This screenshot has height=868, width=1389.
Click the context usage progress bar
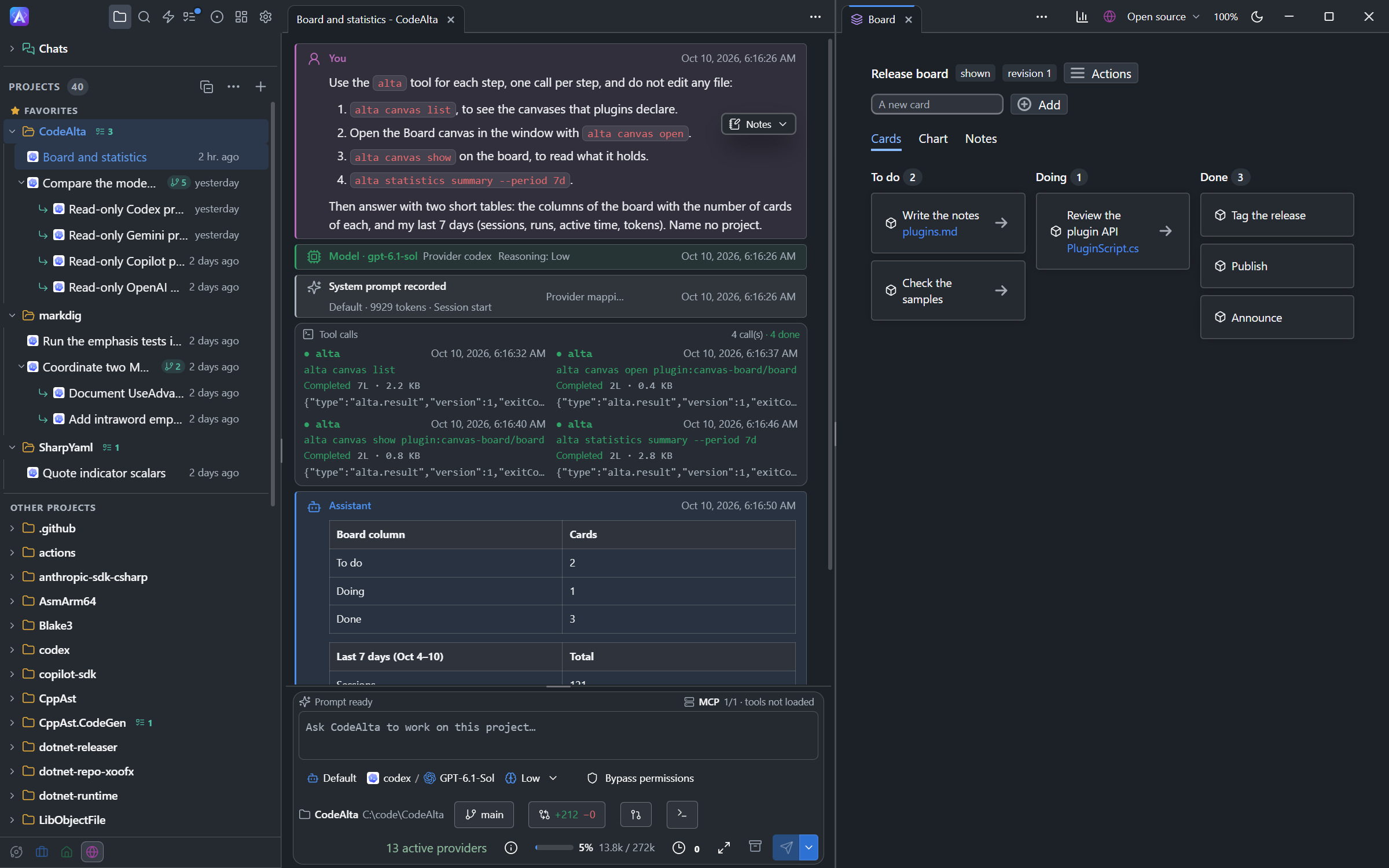pyautogui.click(x=554, y=848)
